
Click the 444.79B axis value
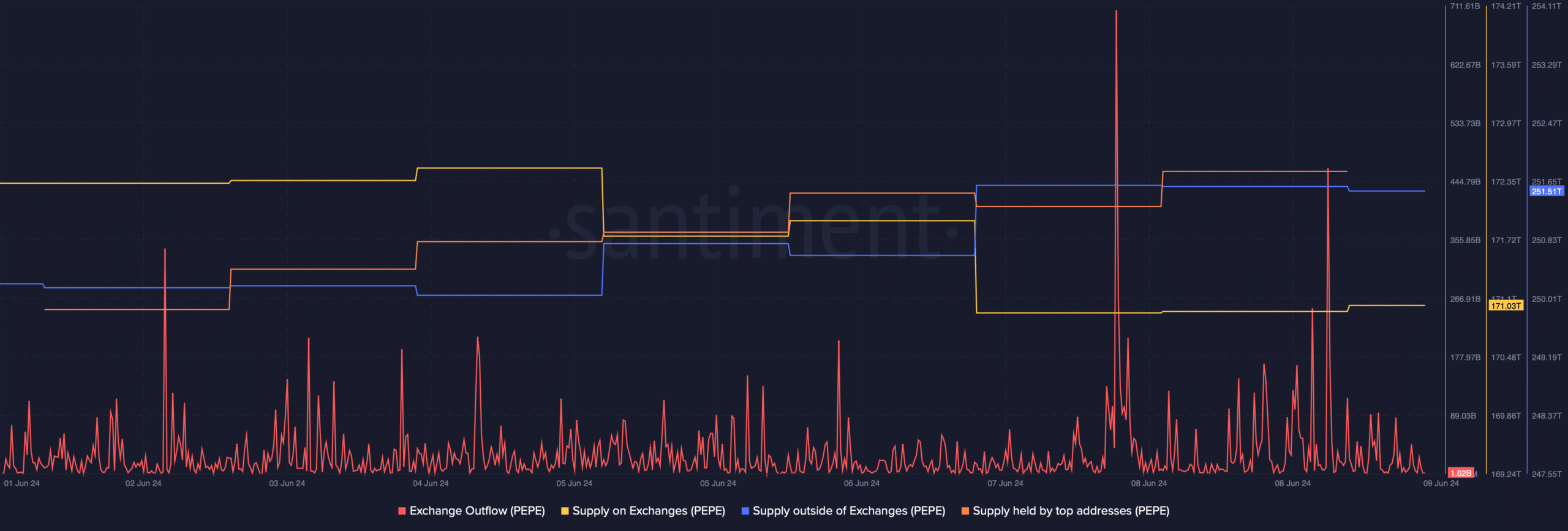pos(1465,182)
